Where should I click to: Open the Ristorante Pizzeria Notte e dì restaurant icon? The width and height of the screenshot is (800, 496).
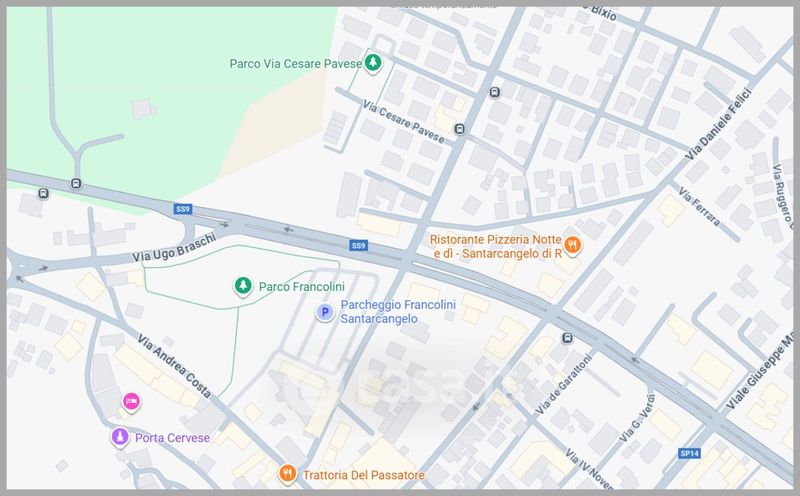pos(572,245)
